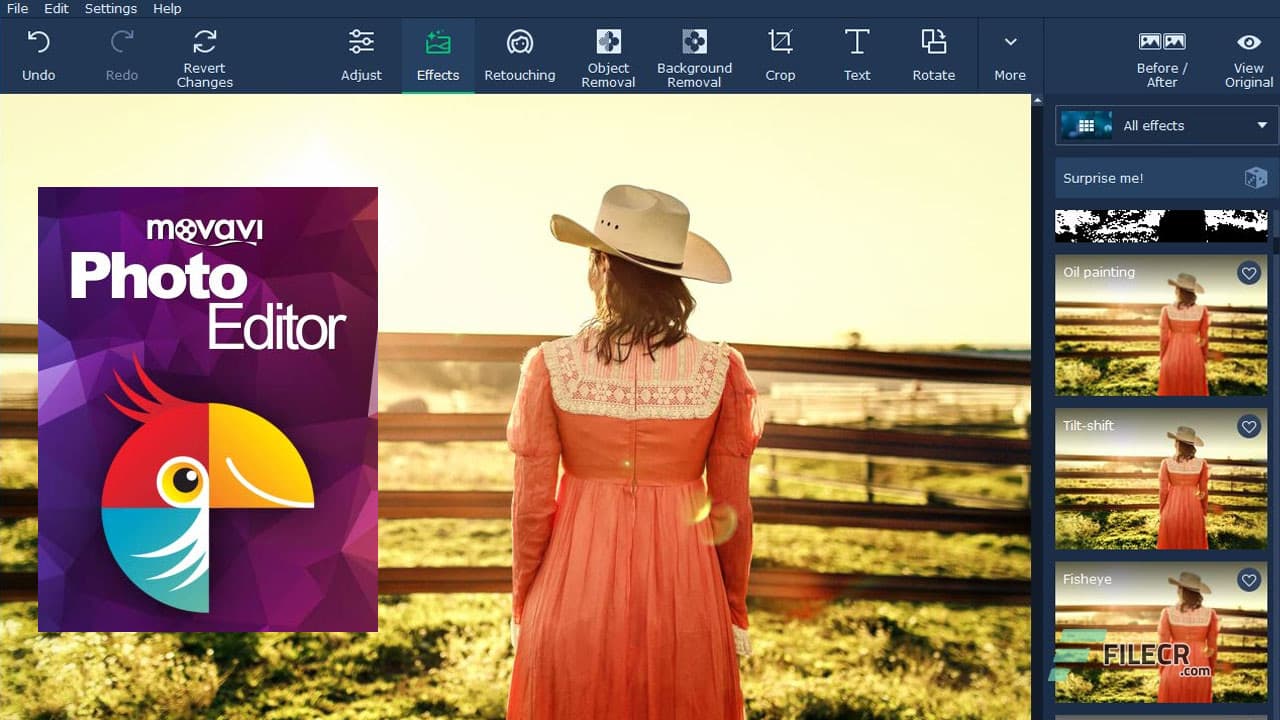Click the Undo icon
The width and height of the screenshot is (1280, 720).
point(39,42)
